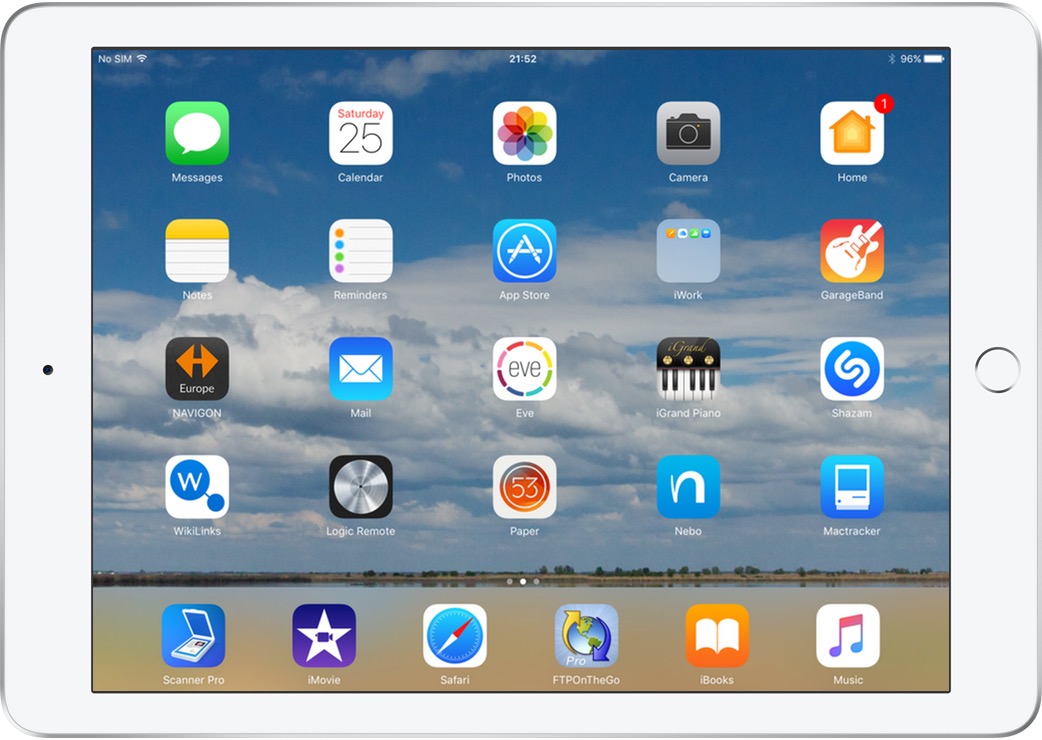Open the Calendar app showing Saturday 25
Screen dimensions: 1042x740
[x=360, y=133]
